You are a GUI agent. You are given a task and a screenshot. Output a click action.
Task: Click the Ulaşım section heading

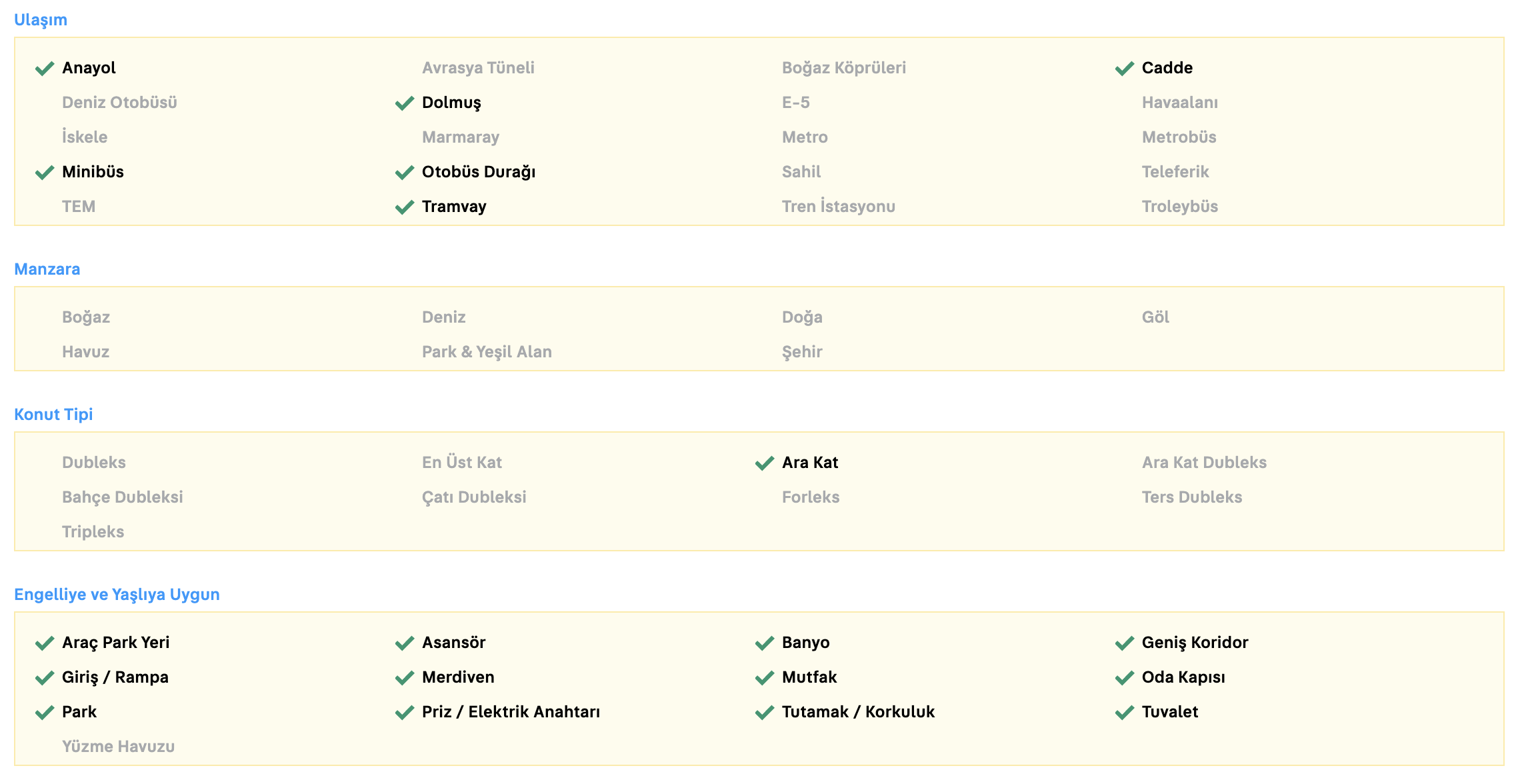pyautogui.click(x=41, y=20)
